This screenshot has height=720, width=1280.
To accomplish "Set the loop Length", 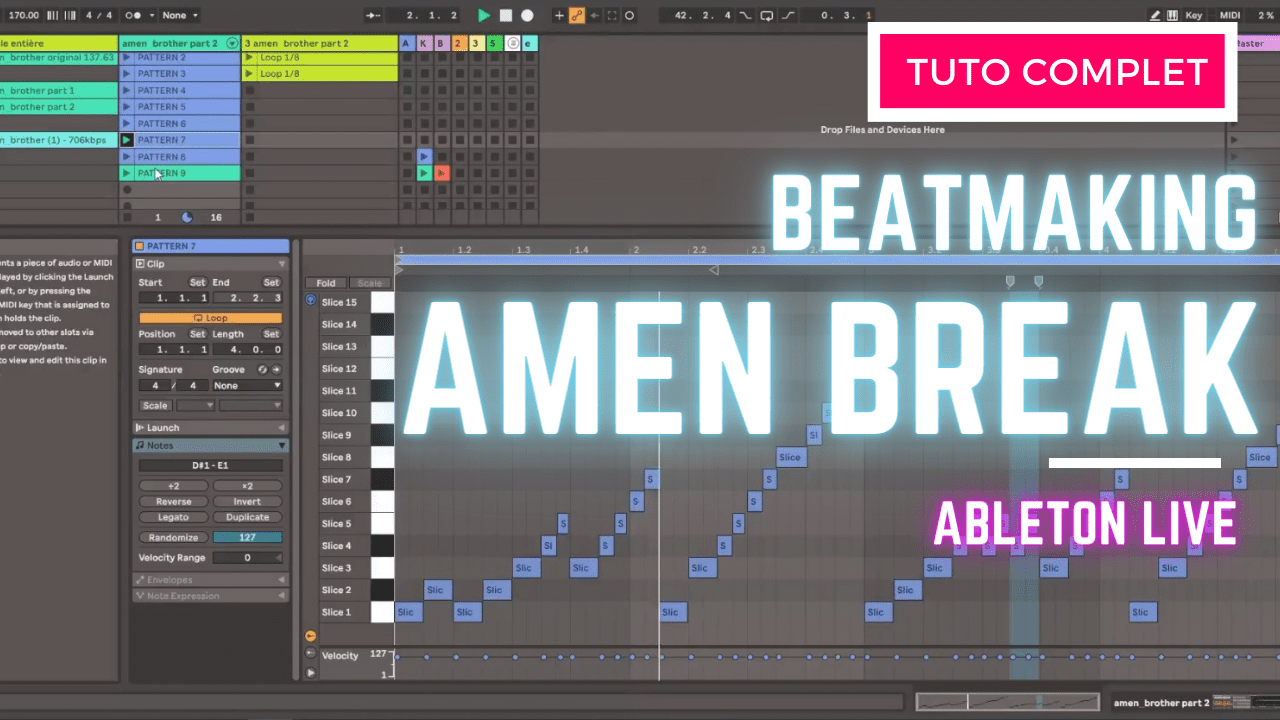I will click(247, 349).
